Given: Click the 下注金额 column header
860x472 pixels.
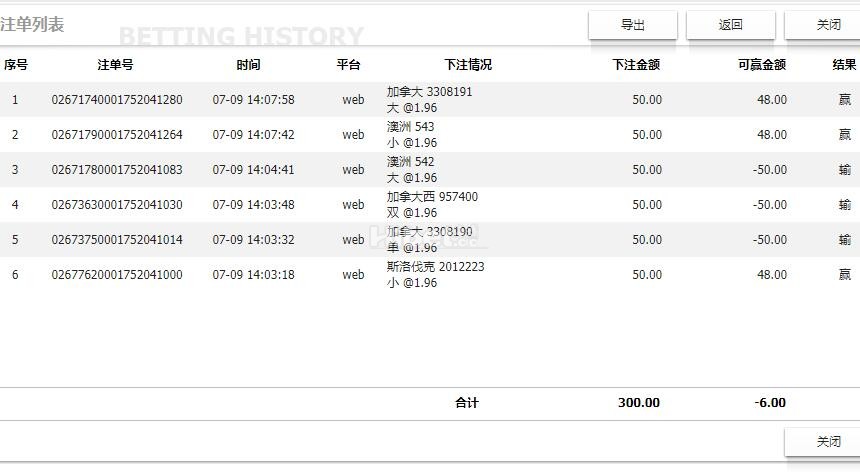Looking at the screenshot, I should [636, 65].
